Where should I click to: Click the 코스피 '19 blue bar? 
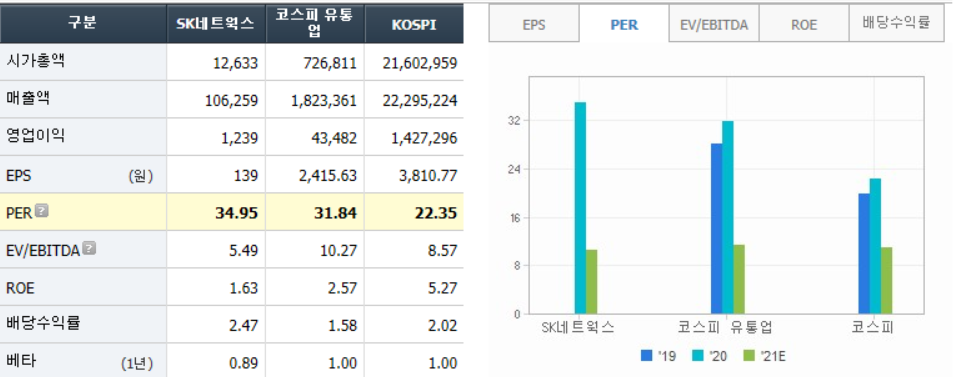point(864,254)
